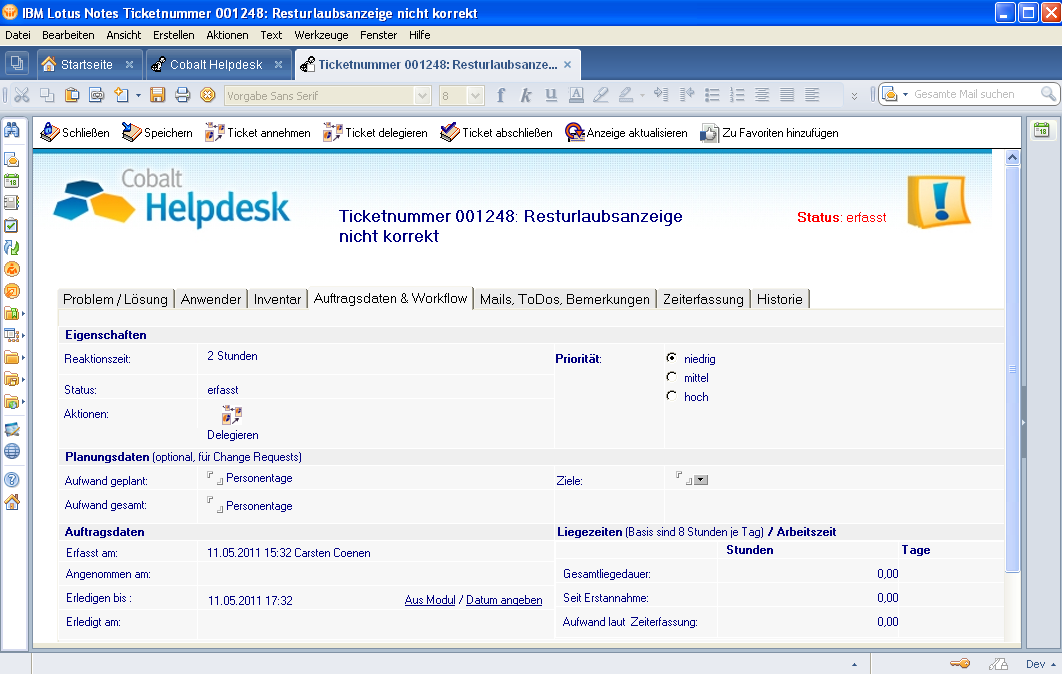Expand the toolbar overflow chevron
1062x674 pixels.
tap(855, 96)
